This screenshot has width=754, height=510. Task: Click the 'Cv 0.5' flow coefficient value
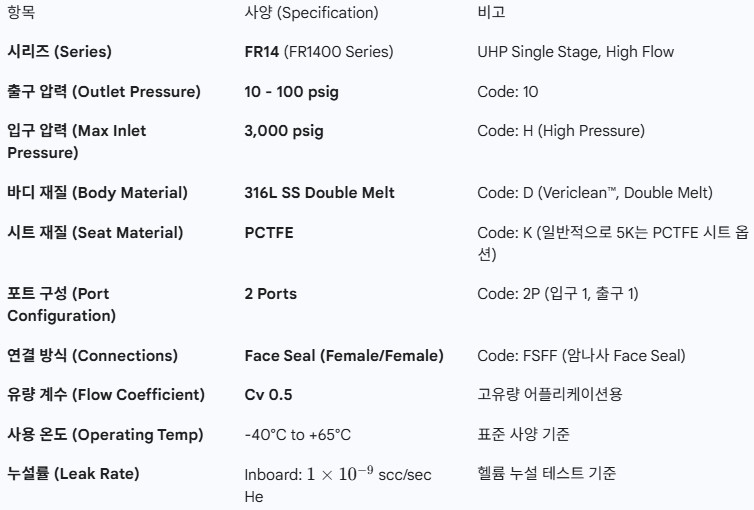click(268, 395)
